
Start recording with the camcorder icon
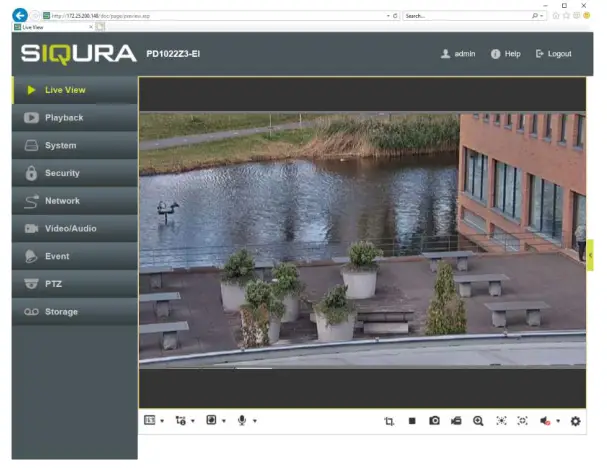[x=456, y=421]
